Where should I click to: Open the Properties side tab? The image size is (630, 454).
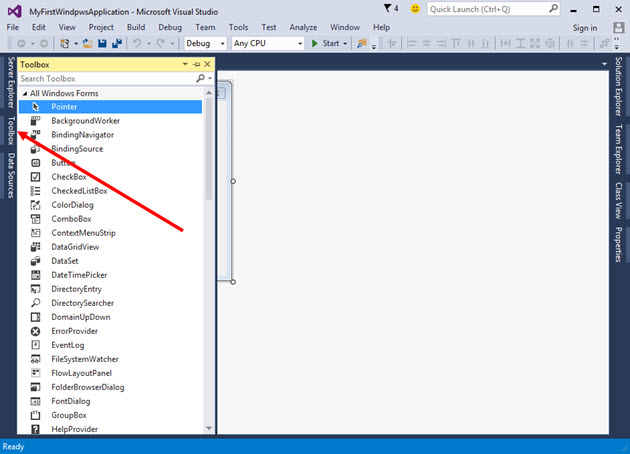click(x=618, y=245)
